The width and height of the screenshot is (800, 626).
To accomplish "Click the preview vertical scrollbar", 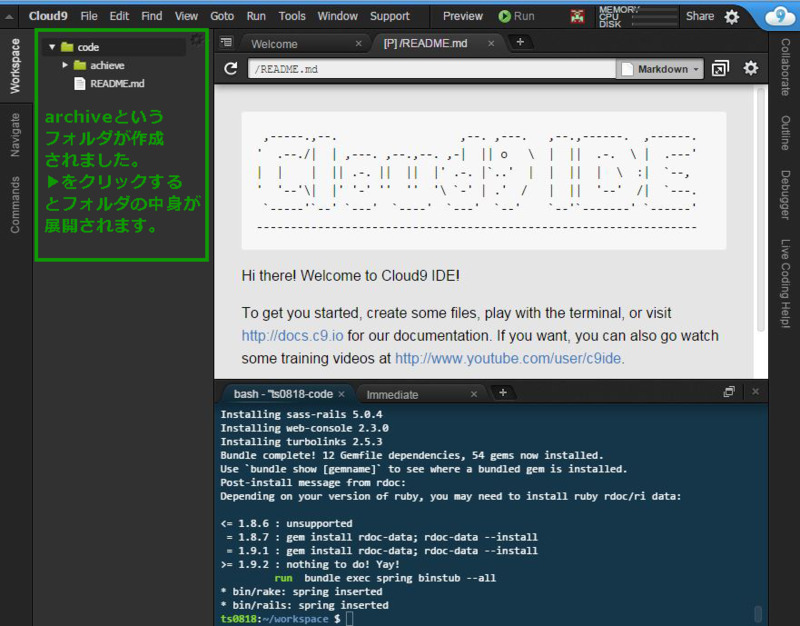I will (x=761, y=209).
